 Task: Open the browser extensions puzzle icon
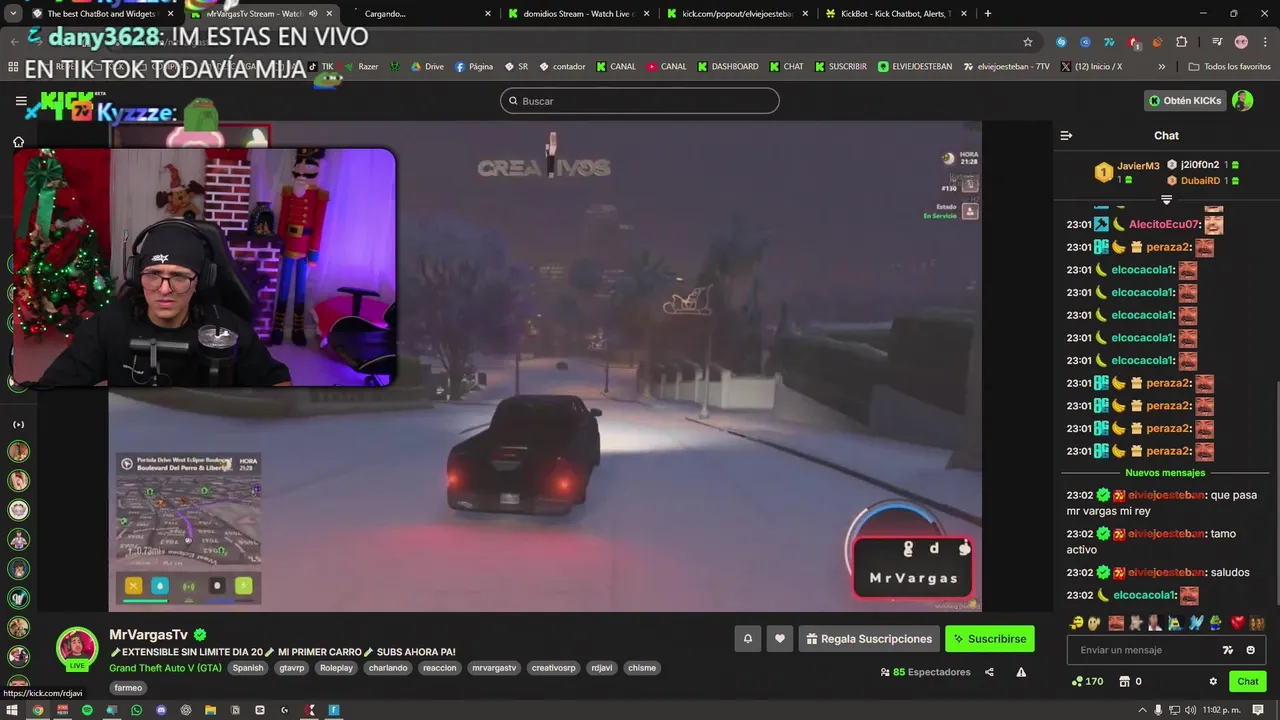[x=1182, y=42]
